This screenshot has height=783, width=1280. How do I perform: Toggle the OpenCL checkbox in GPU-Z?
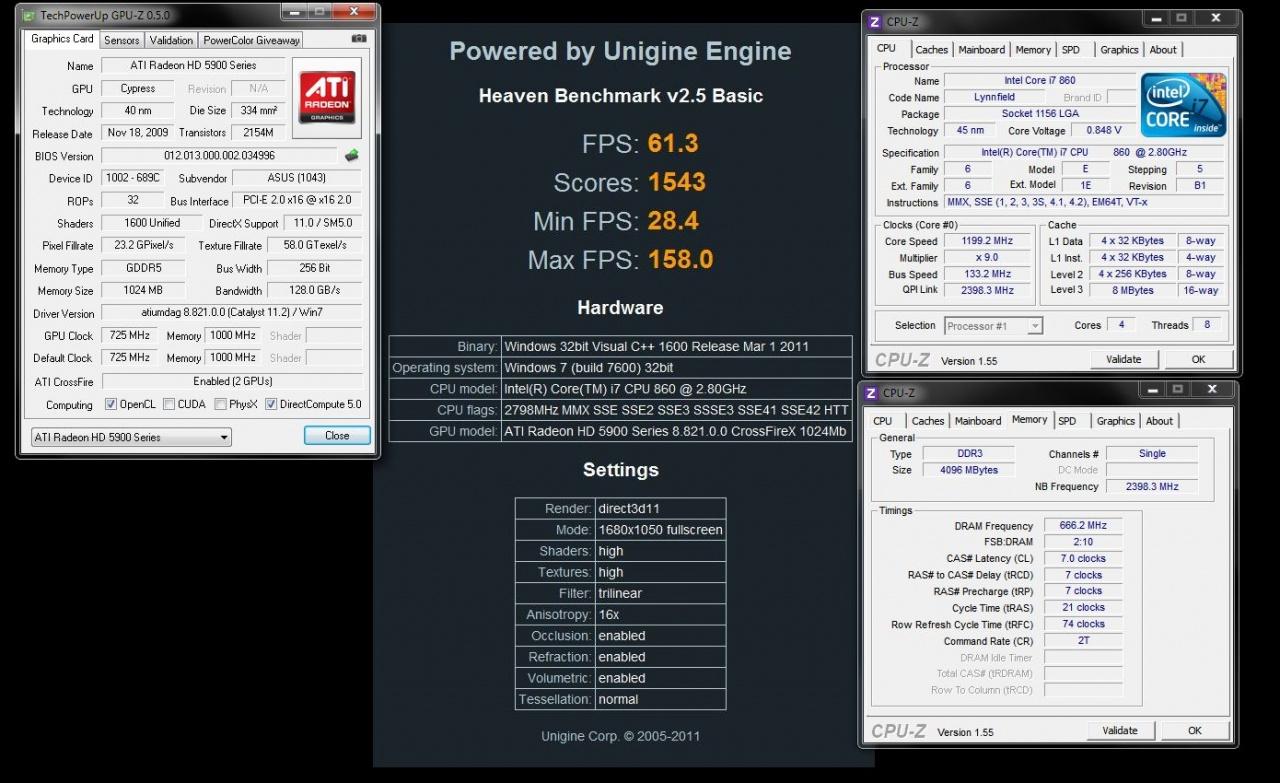pyautogui.click(x=112, y=405)
